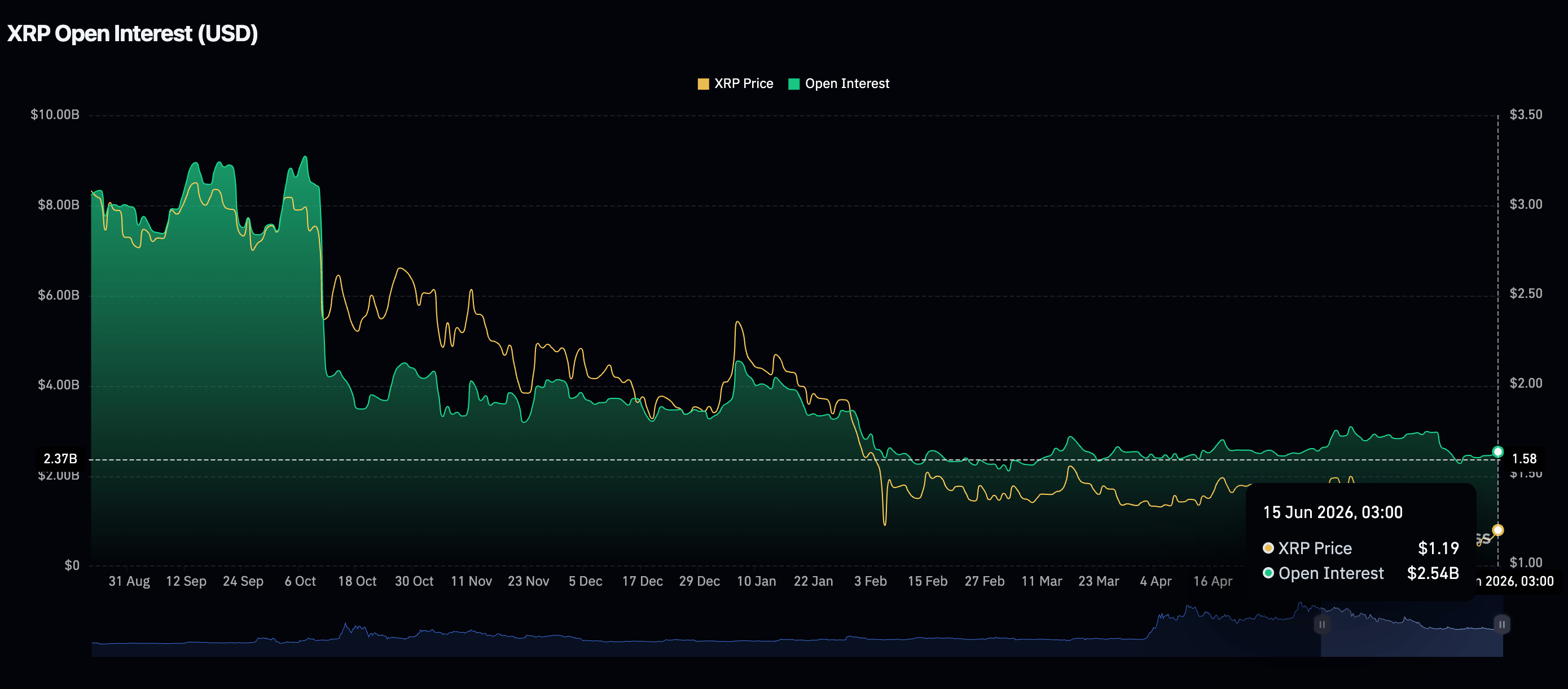Click the yellow XRP Price data point marker

click(1498, 530)
